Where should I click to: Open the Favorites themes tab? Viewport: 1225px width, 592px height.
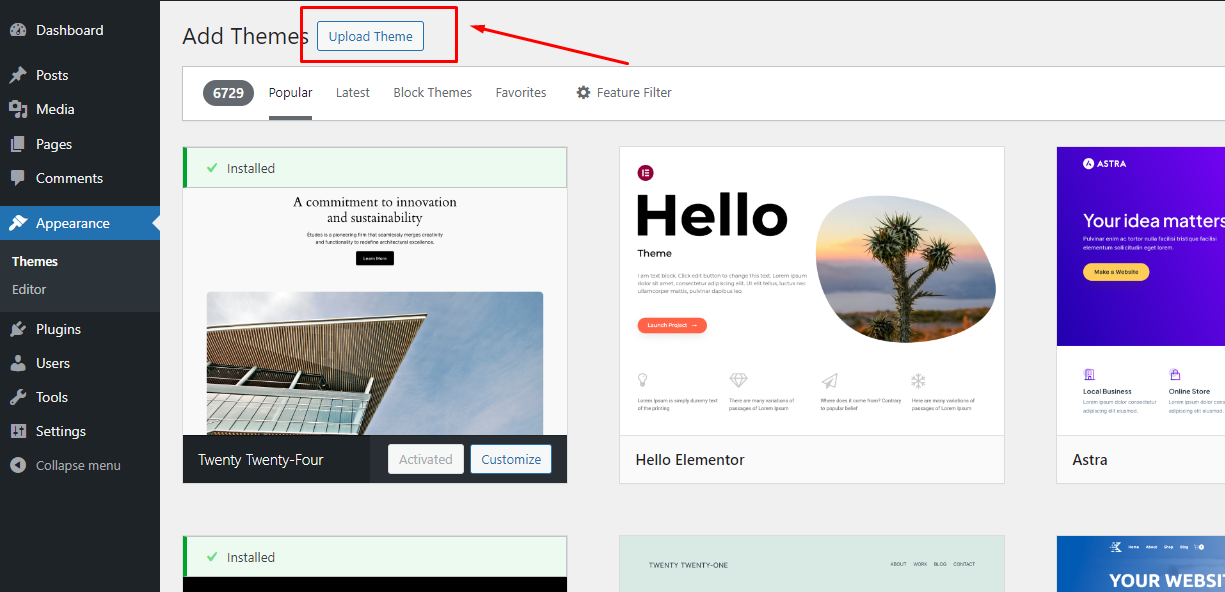point(521,93)
